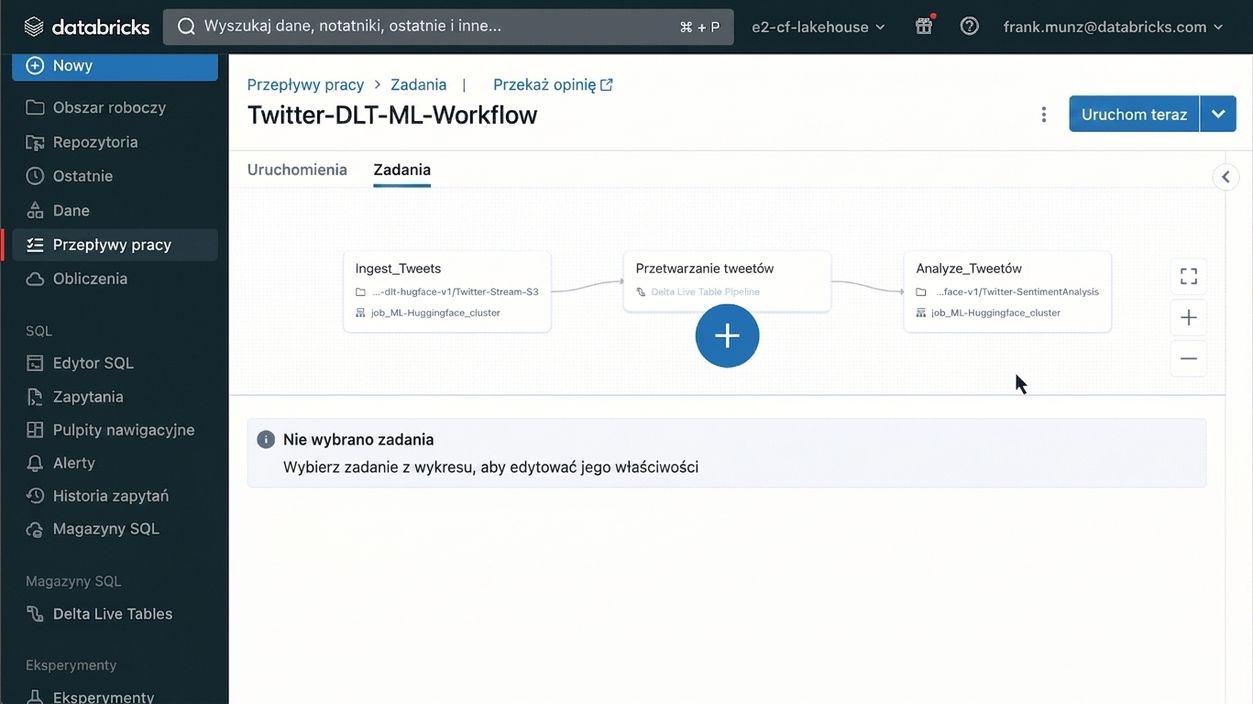Click the Databricks logo
The image size is (1253, 704).
coord(86,27)
